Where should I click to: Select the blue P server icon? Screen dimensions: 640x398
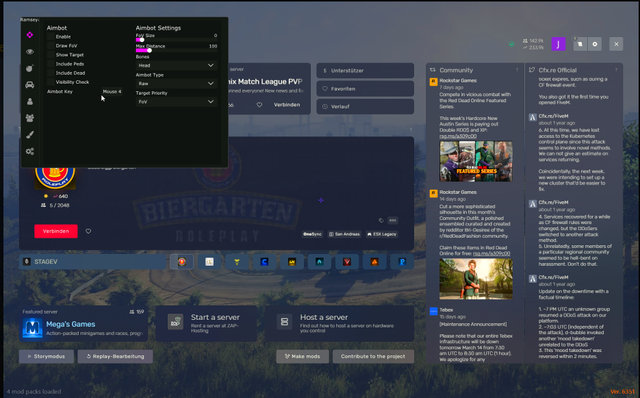pos(402,262)
